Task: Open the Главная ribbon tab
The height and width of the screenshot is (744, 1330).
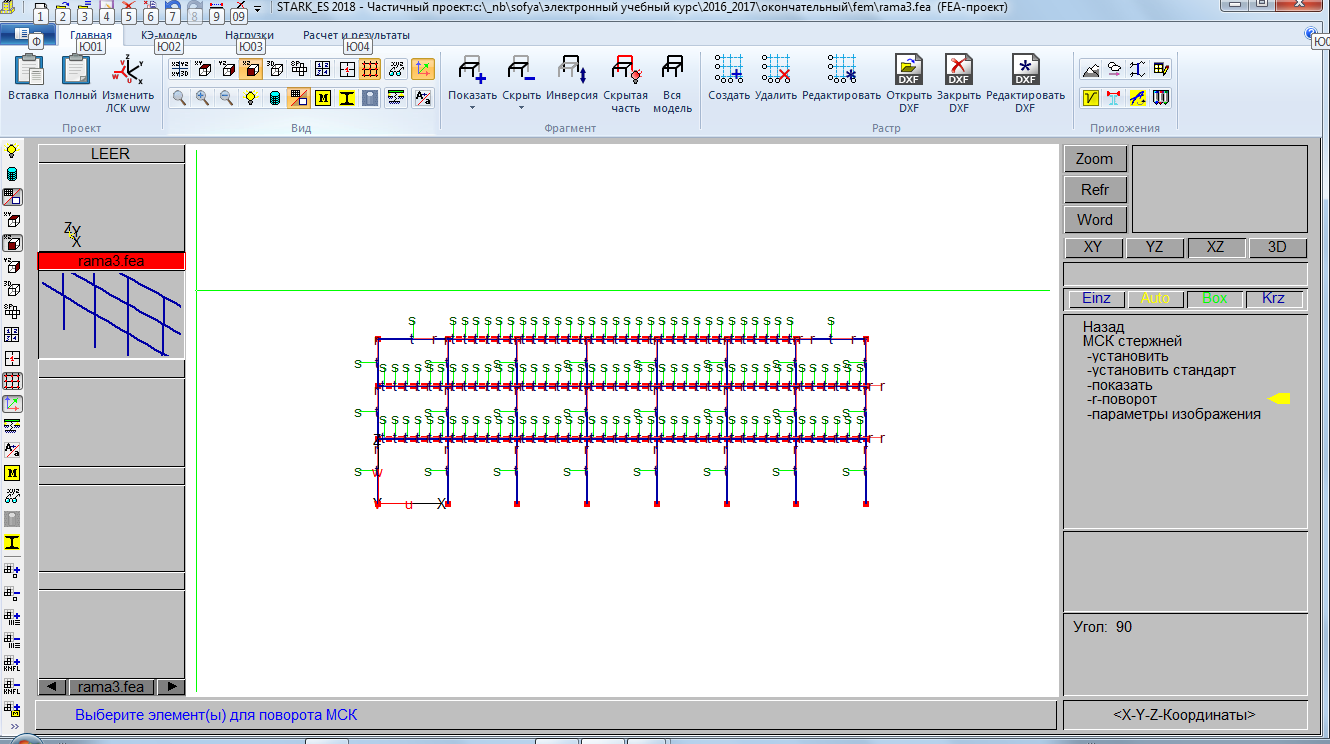Action: (x=91, y=35)
